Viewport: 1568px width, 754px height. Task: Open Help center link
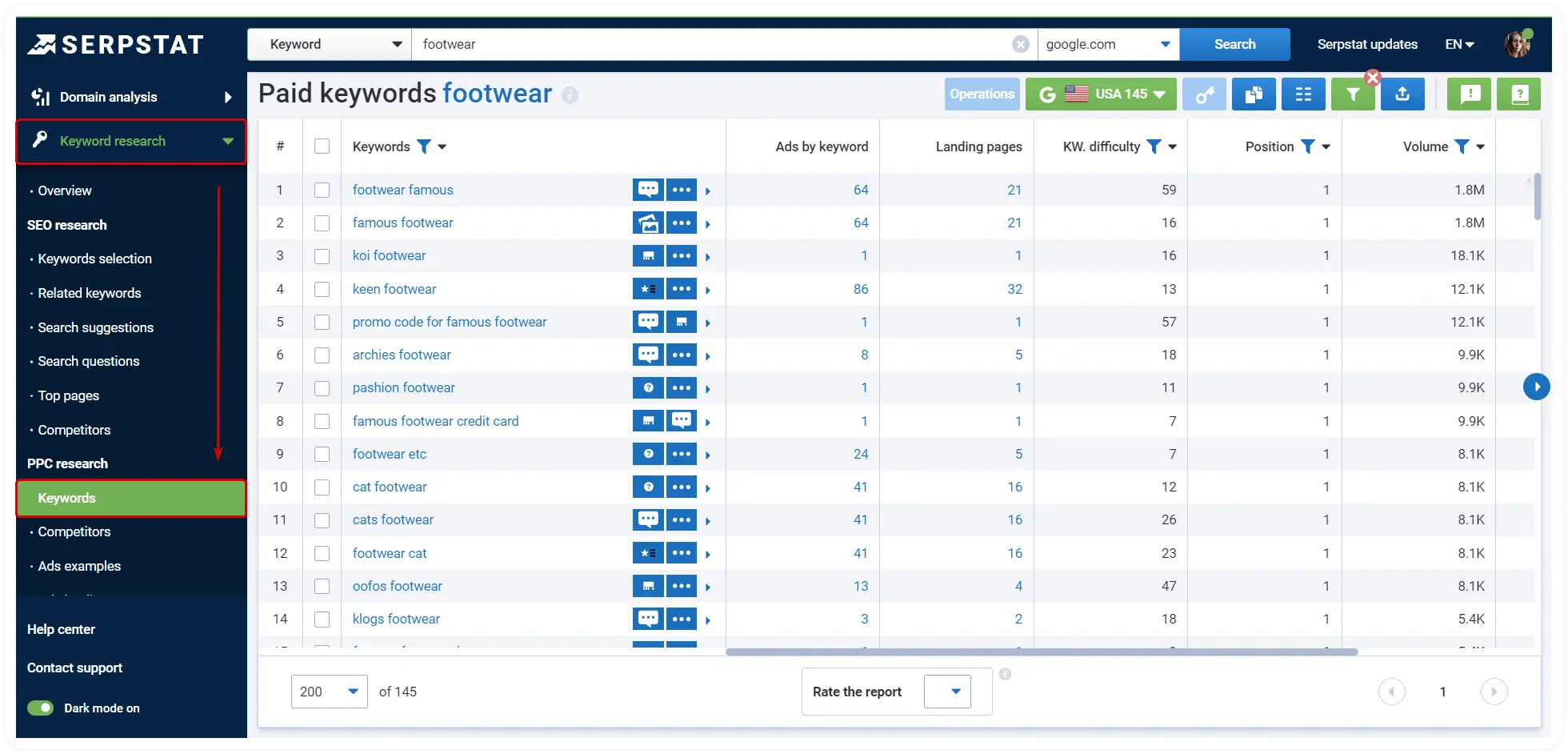[61, 629]
